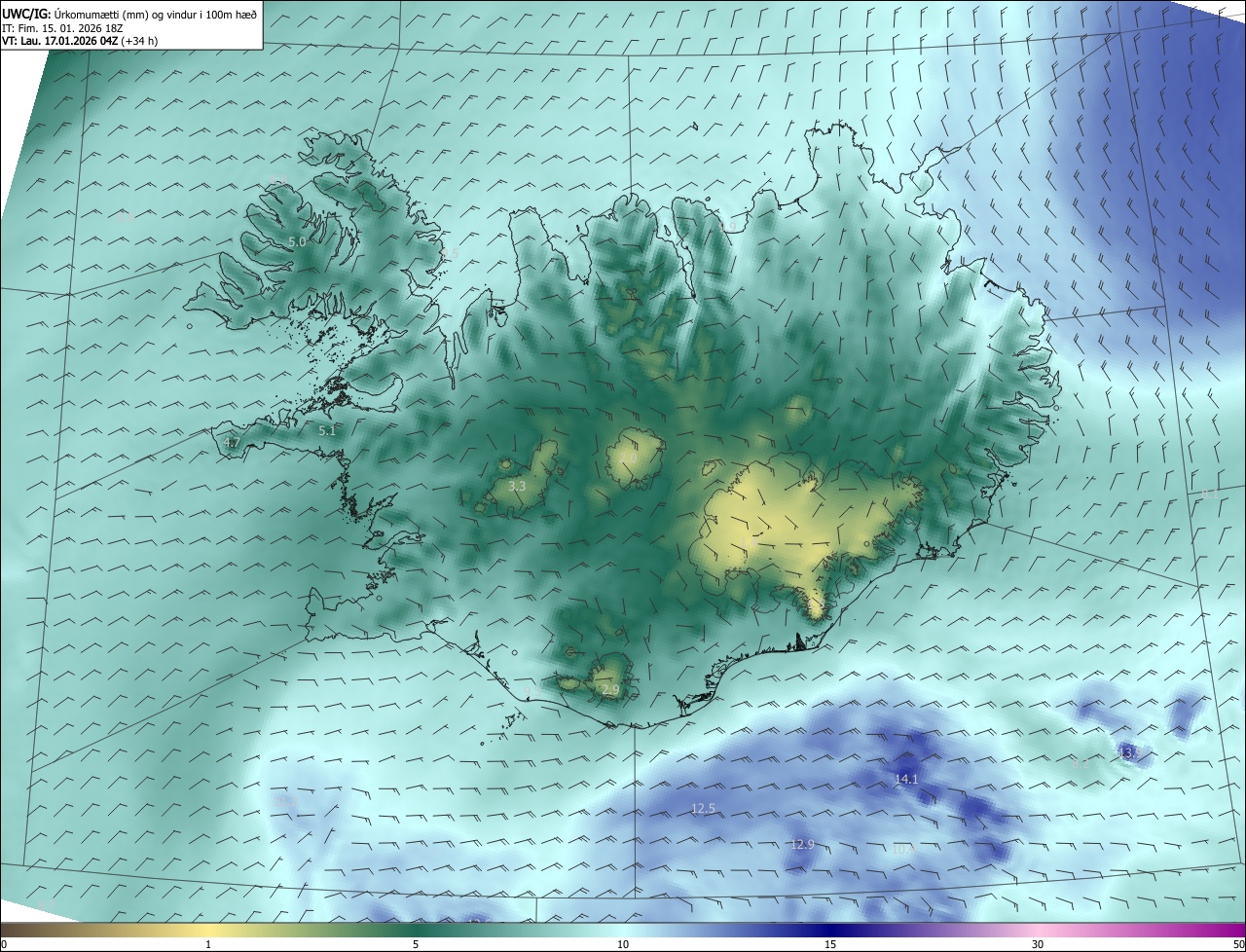This screenshot has height=952, width=1246.
Task: Click the 50 tick on color scale
Action: (1239, 945)
